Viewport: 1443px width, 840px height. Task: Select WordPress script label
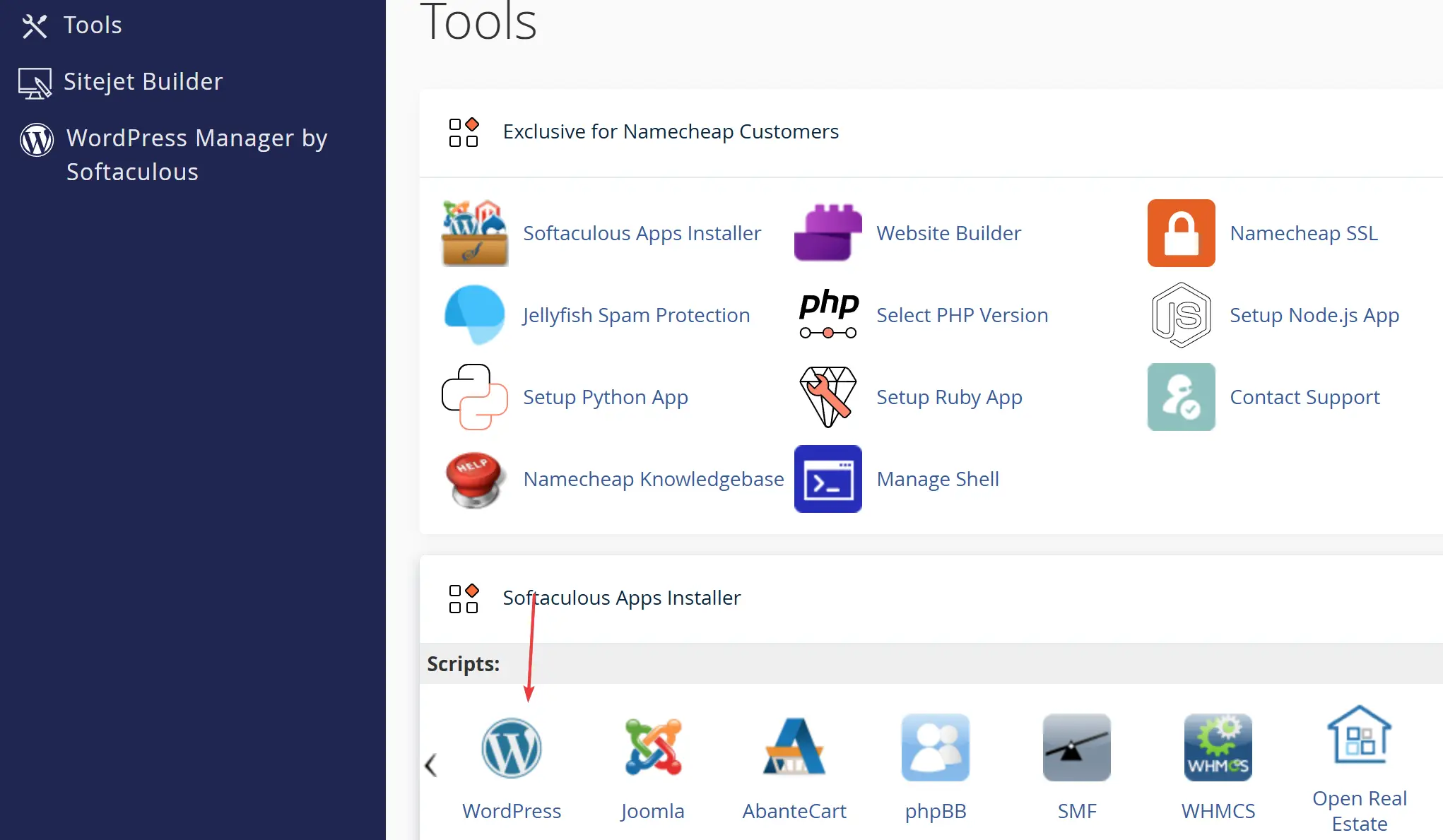click(512, 811)
